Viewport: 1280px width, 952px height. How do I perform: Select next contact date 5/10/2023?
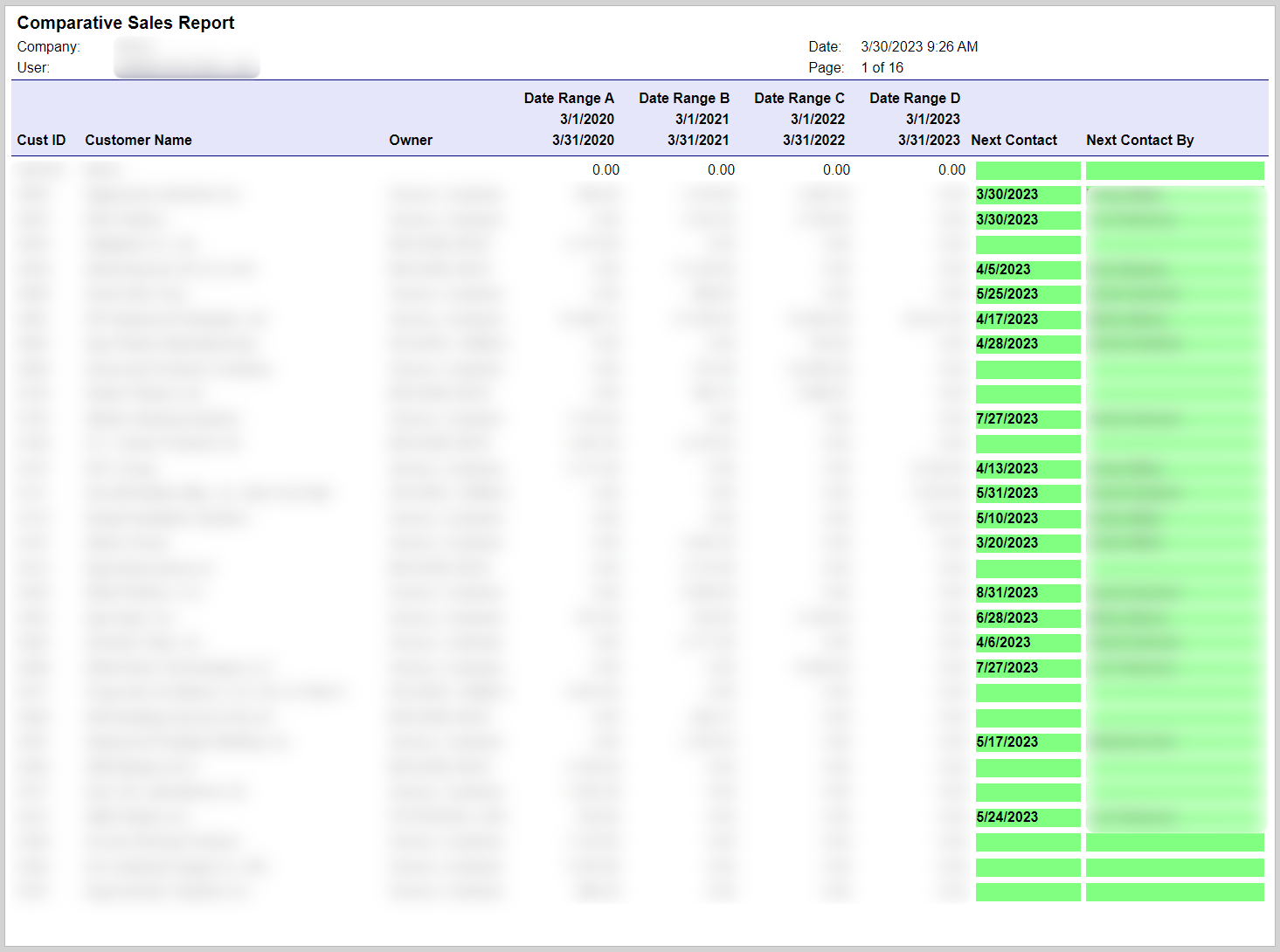tap(1007, 518)
